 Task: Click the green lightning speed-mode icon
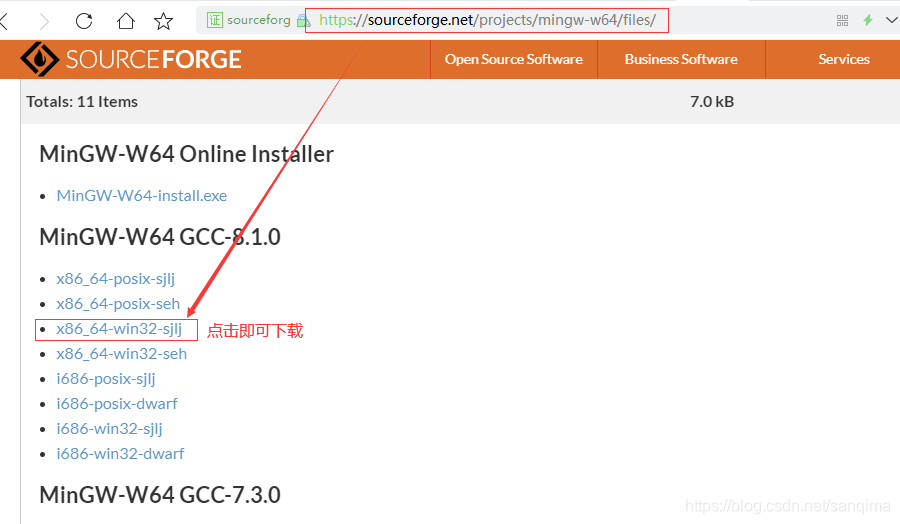868,20
